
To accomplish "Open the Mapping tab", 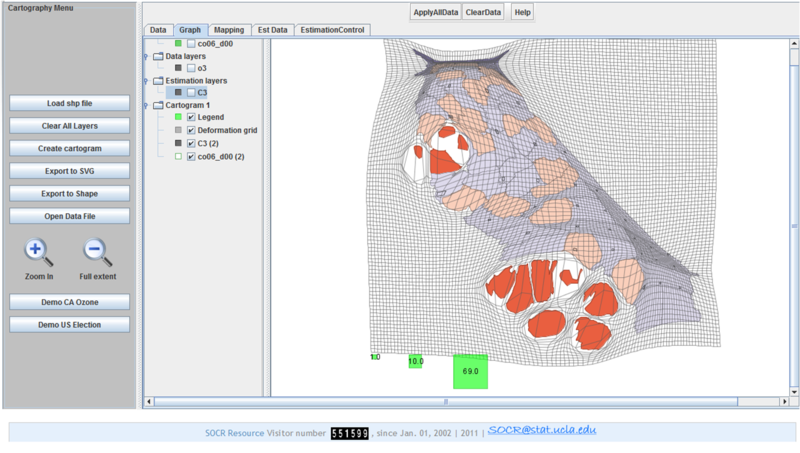I will 229,30.
